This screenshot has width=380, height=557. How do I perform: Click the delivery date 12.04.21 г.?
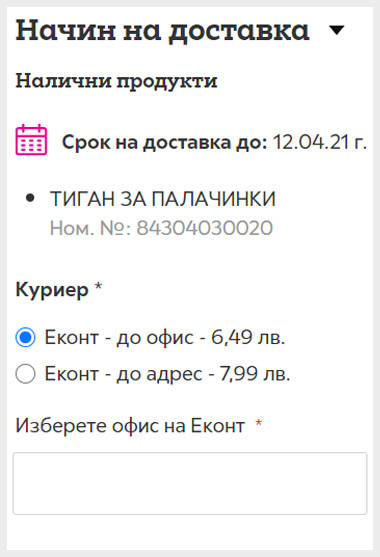point(320,142)
